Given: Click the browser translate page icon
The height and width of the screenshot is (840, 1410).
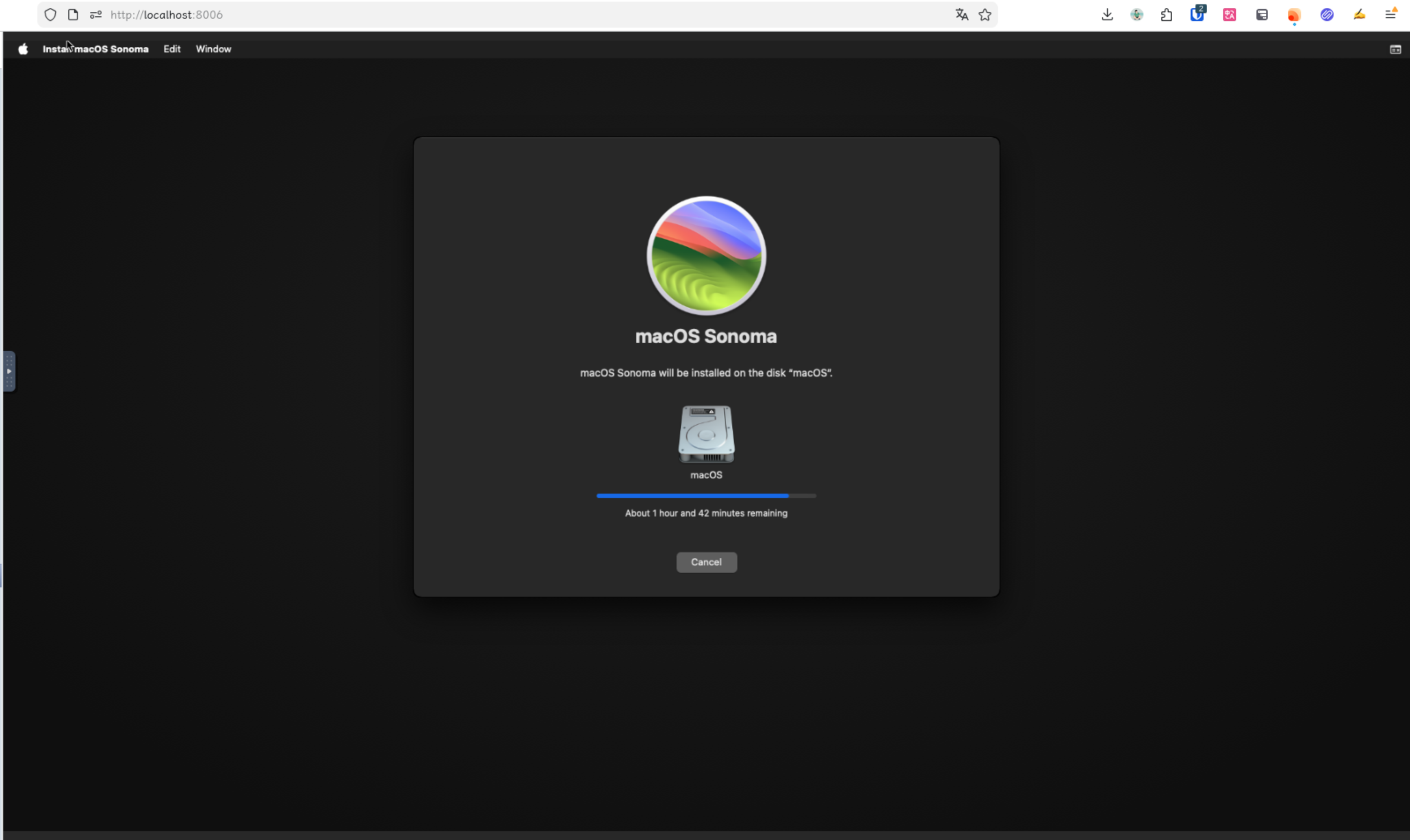Looking at the screenshot, I should point(961,15).
